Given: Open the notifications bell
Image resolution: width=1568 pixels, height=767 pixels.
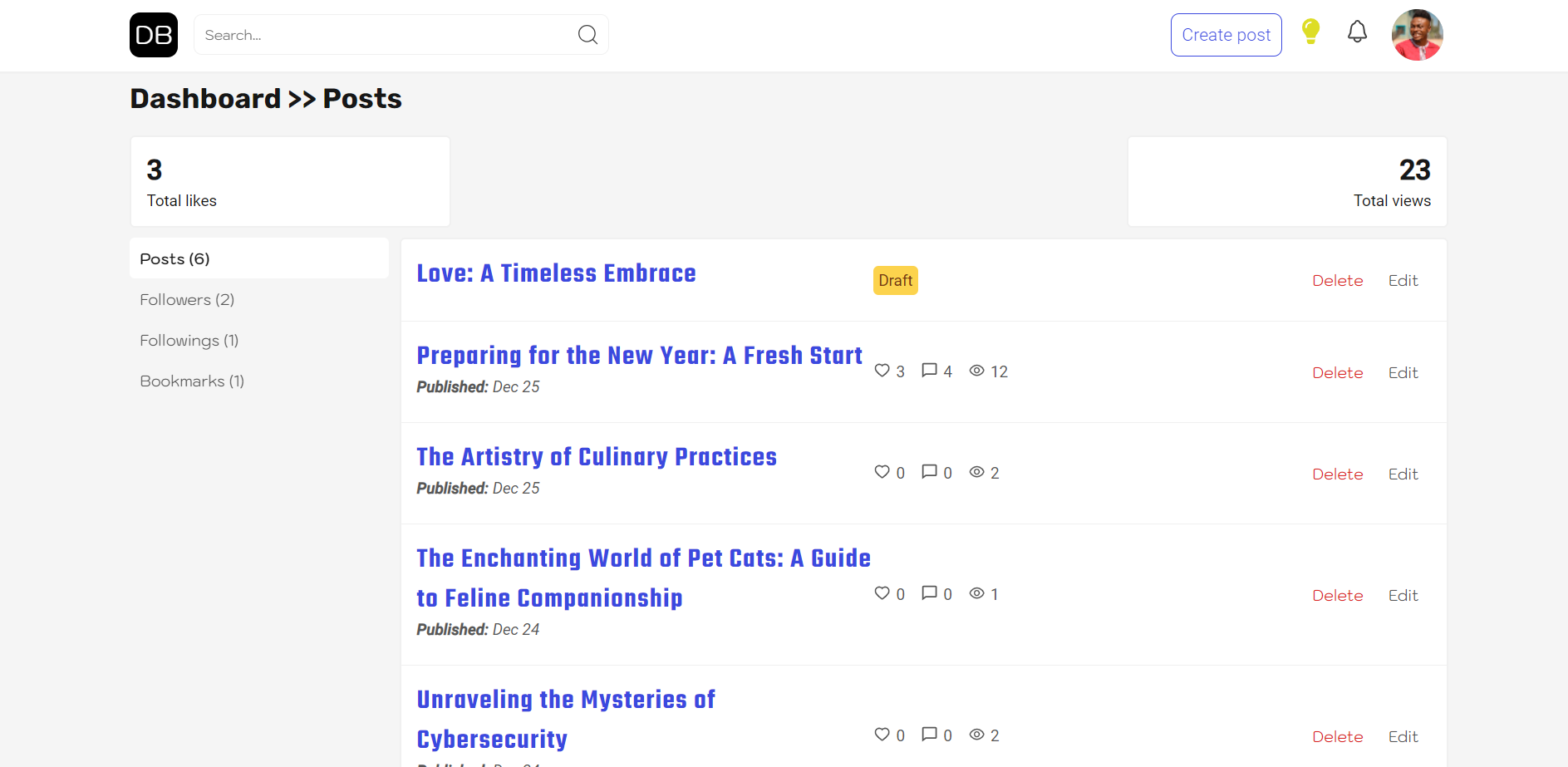Looking at the screenshot, I should [x=1357, y=32].
